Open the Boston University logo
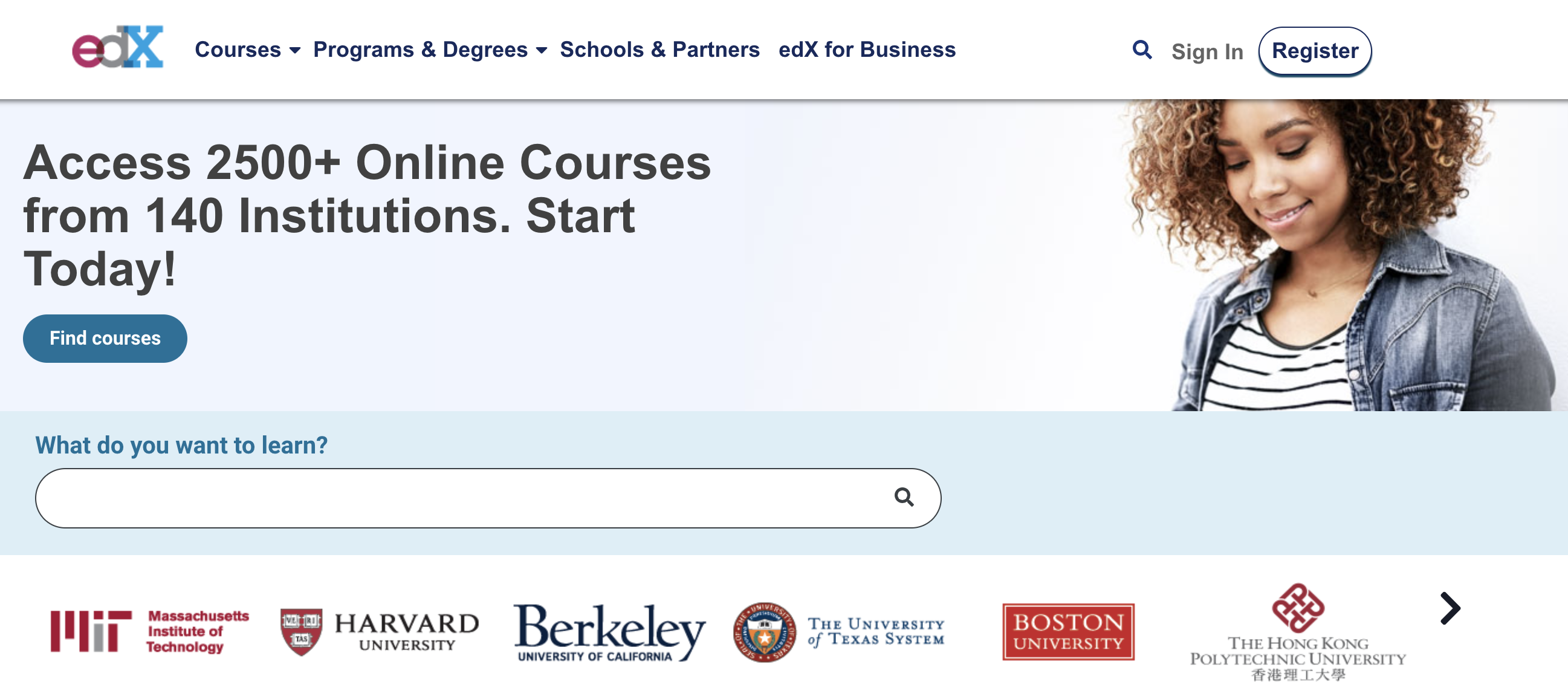Viewport: 1568px width, 699px height. (1068, 632)
